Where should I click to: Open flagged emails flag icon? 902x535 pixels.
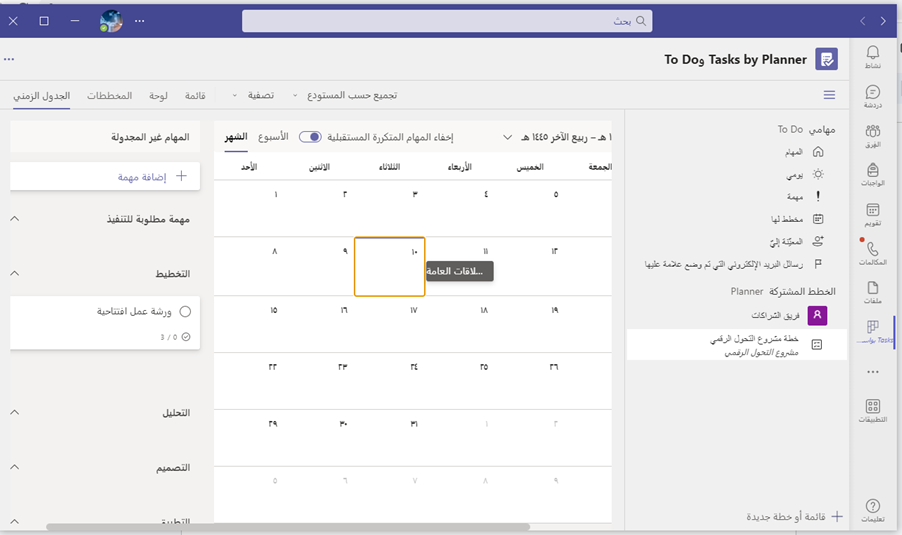[818, 264]
